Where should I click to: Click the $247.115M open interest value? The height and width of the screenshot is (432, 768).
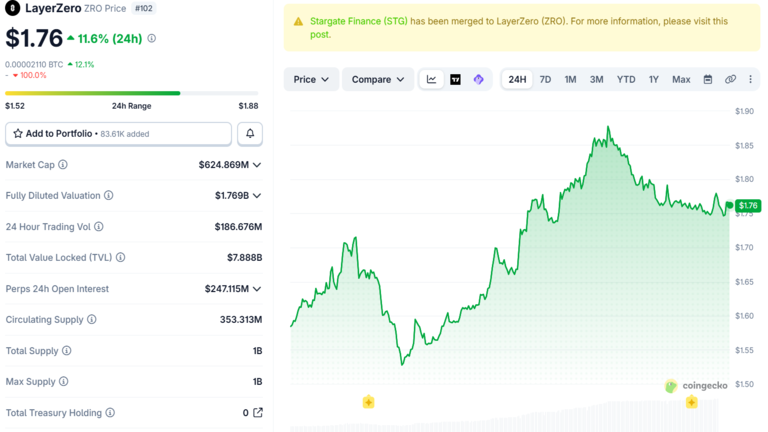[227, 289]
